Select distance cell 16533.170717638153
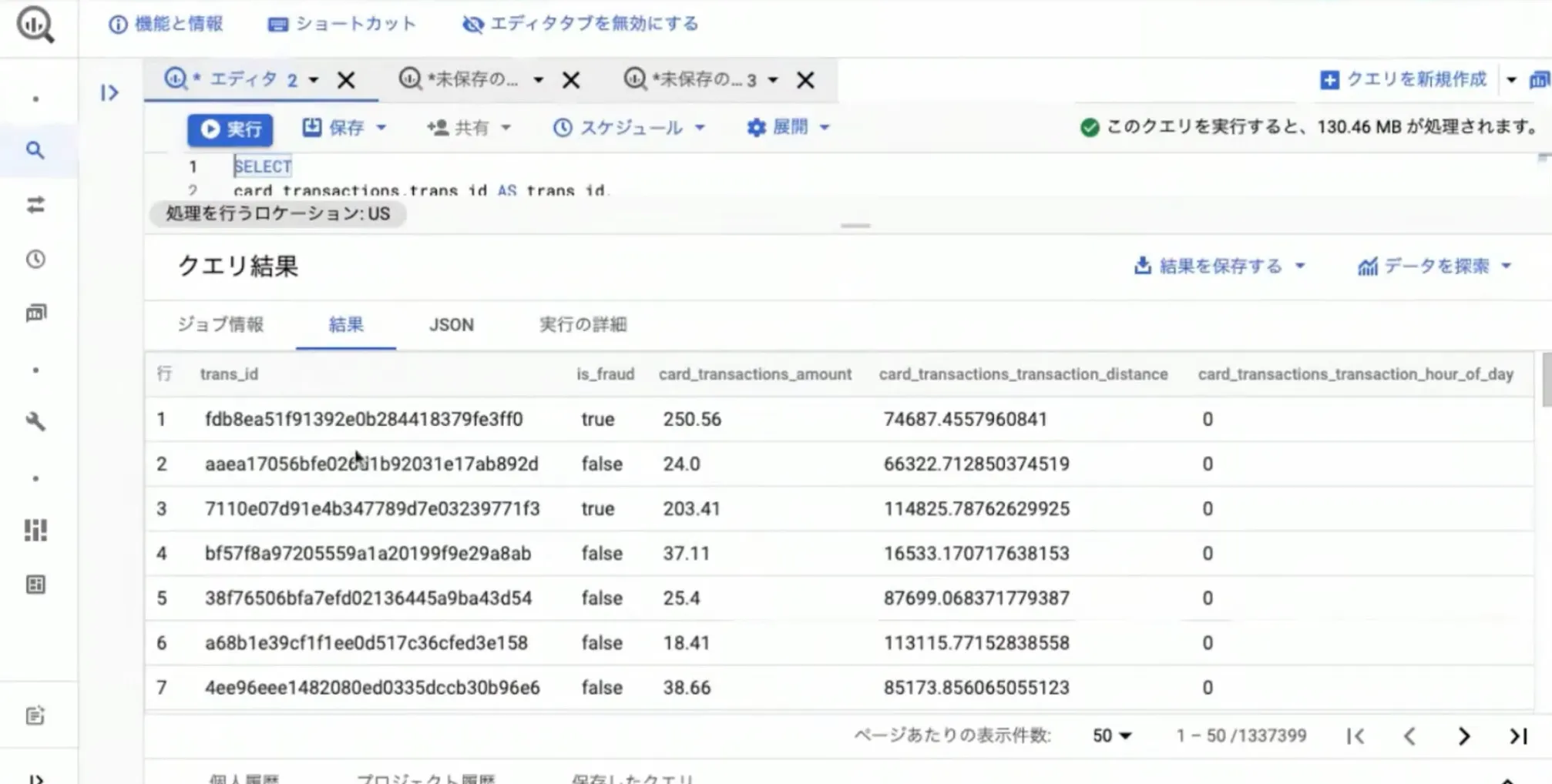This screenshot has width=1552, height=784. 976,554
